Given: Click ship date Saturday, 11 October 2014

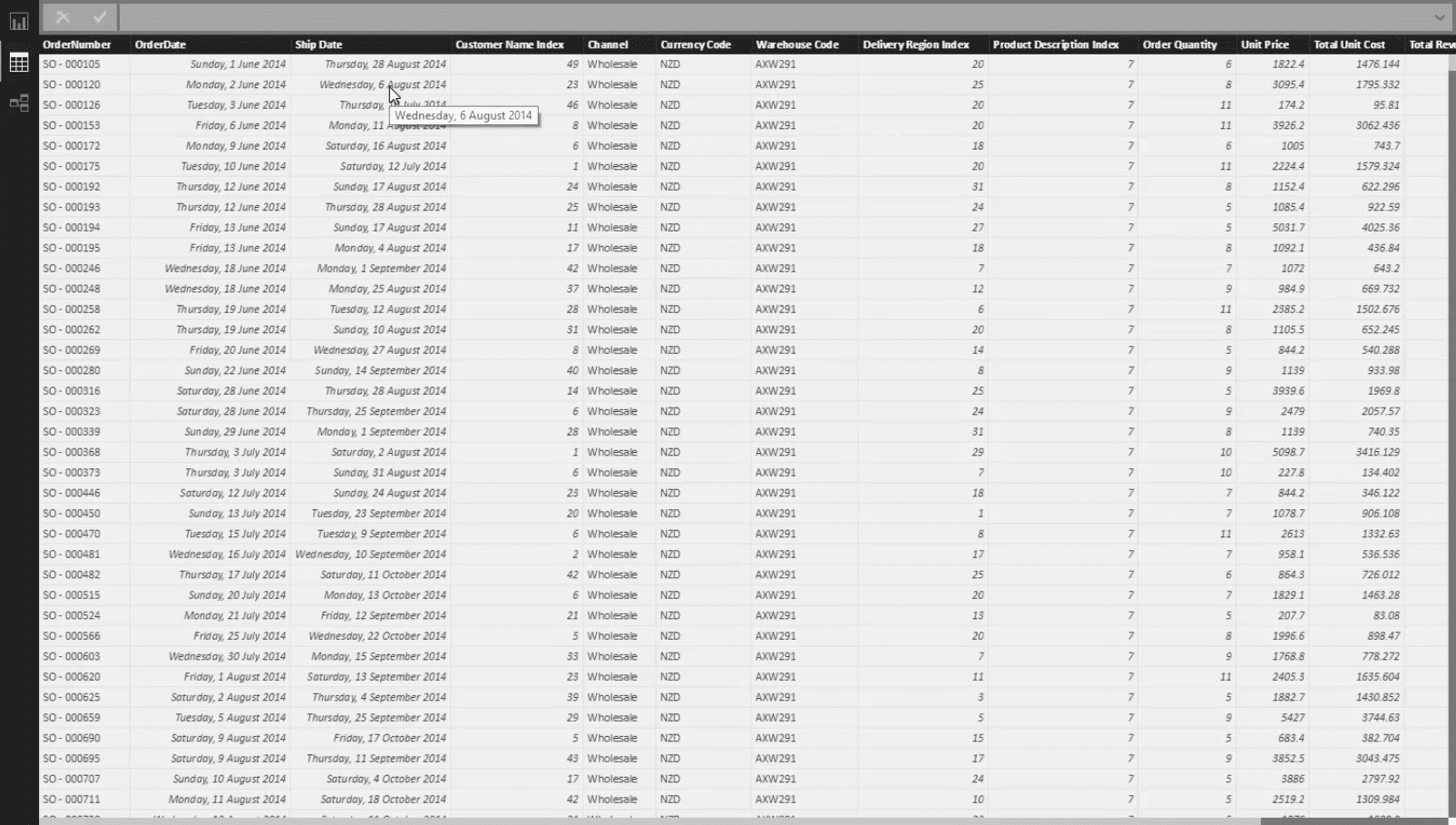Looking at the screenshot, I should pyautogui.click(x=383, y=575).
